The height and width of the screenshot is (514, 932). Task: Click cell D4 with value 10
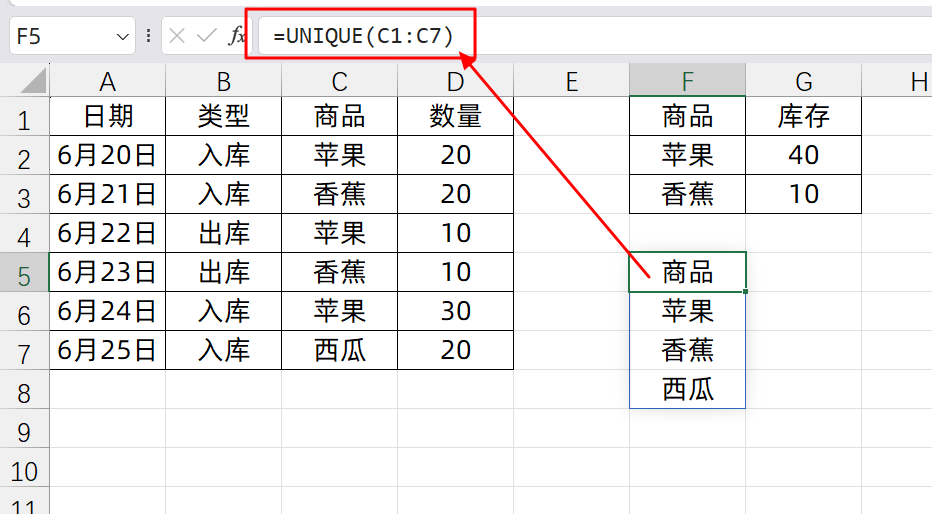pos(455,234)
